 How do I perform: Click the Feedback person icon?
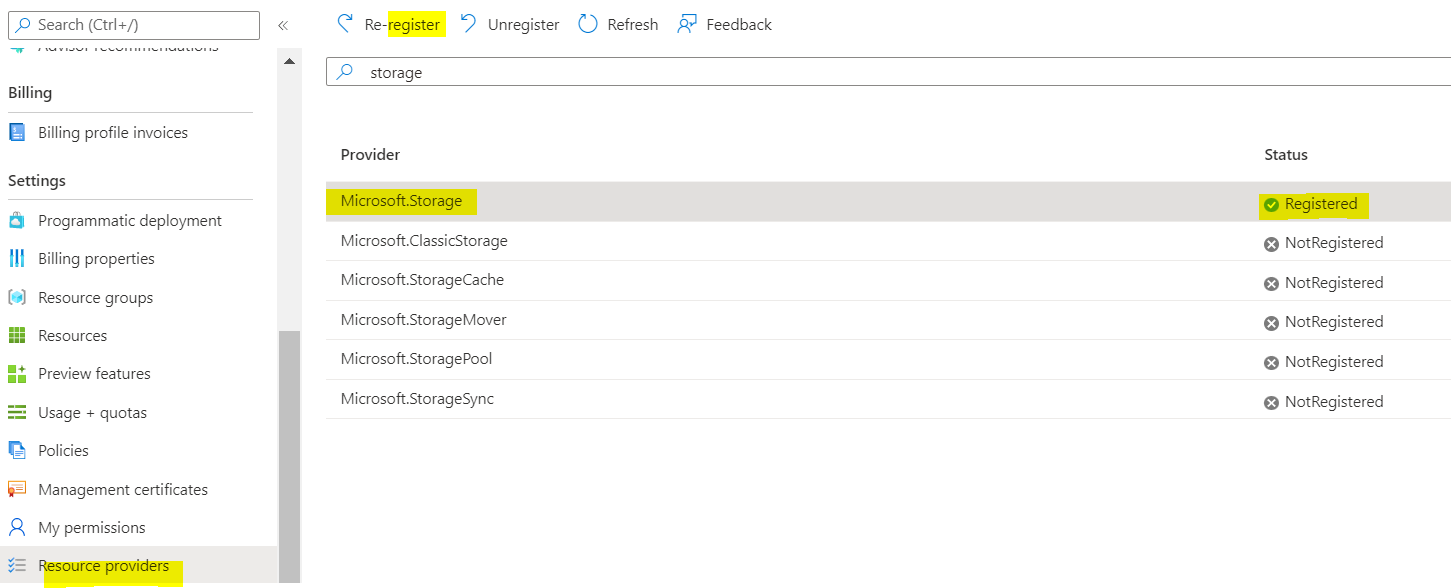(687, 24)
